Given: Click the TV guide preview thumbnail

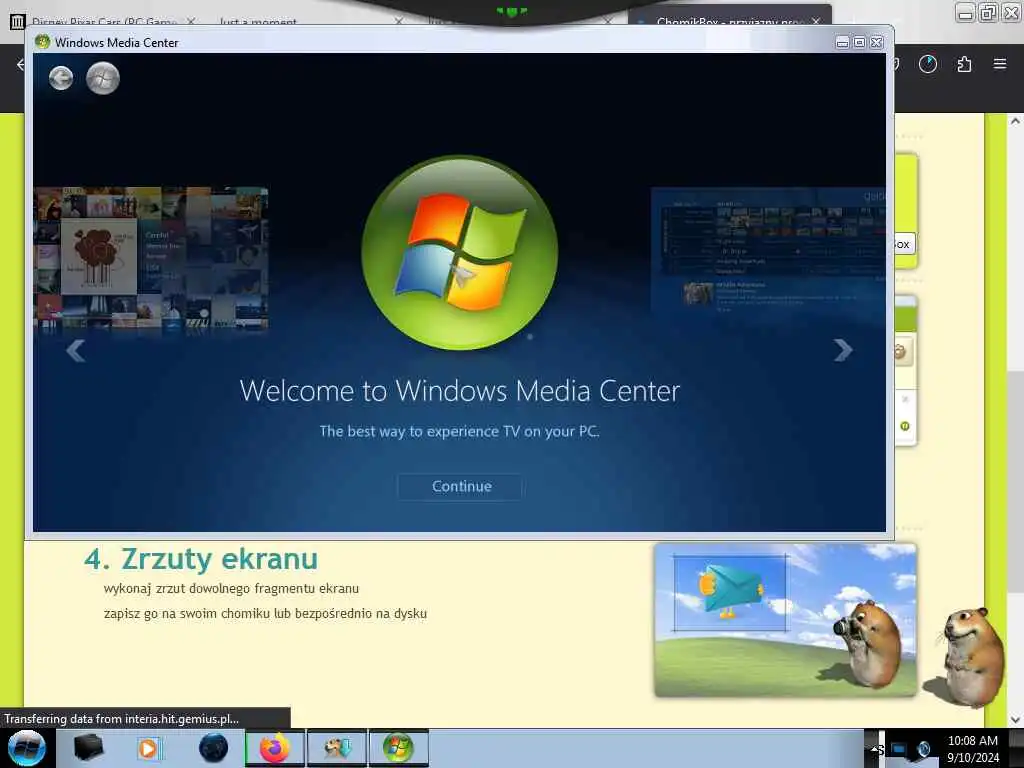Looking at the screenshot, I should pos(768,251).
